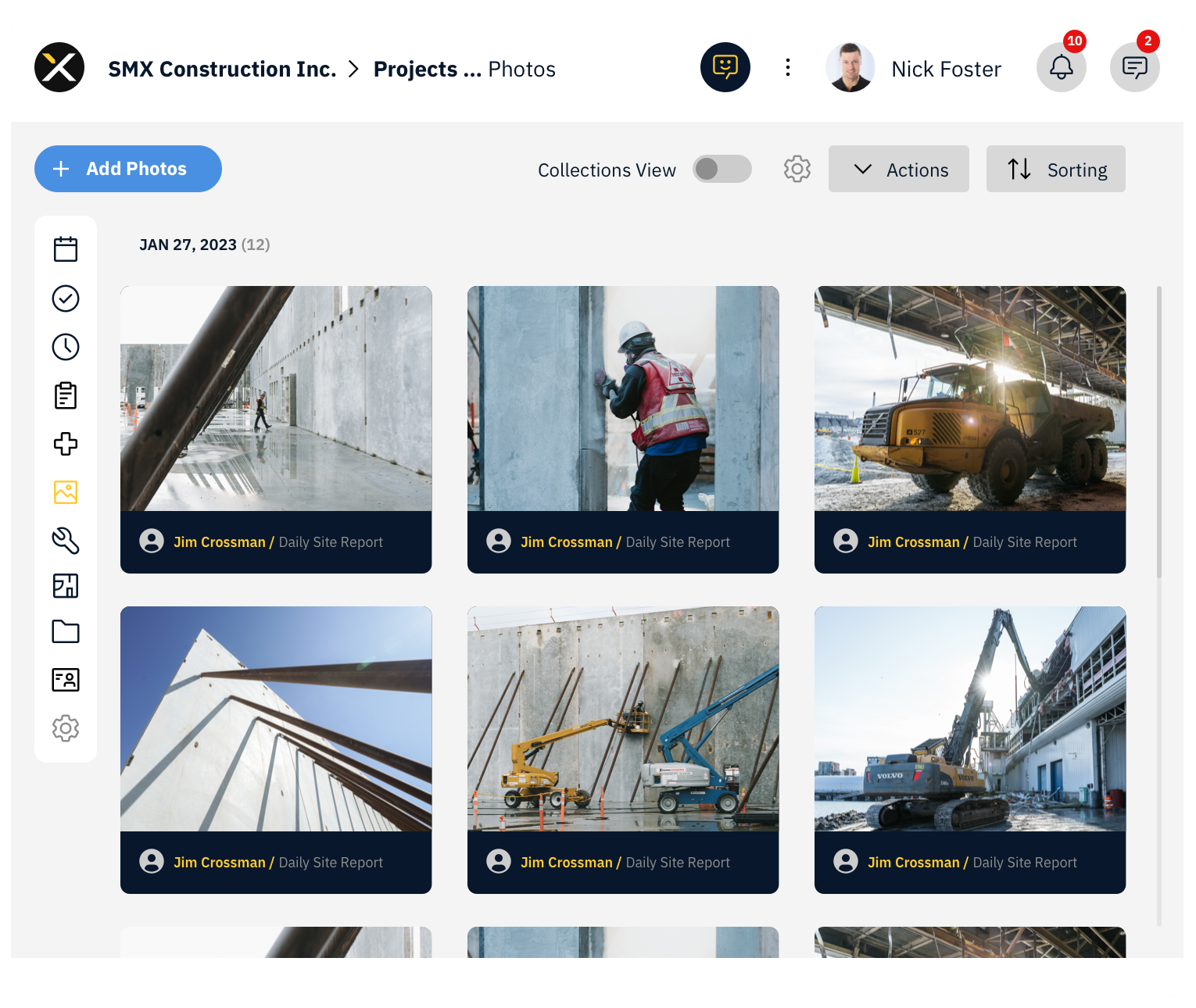Click the SMX X logo
Image resolution: width=1196 pixels, height=1008 pixels.
59,67
